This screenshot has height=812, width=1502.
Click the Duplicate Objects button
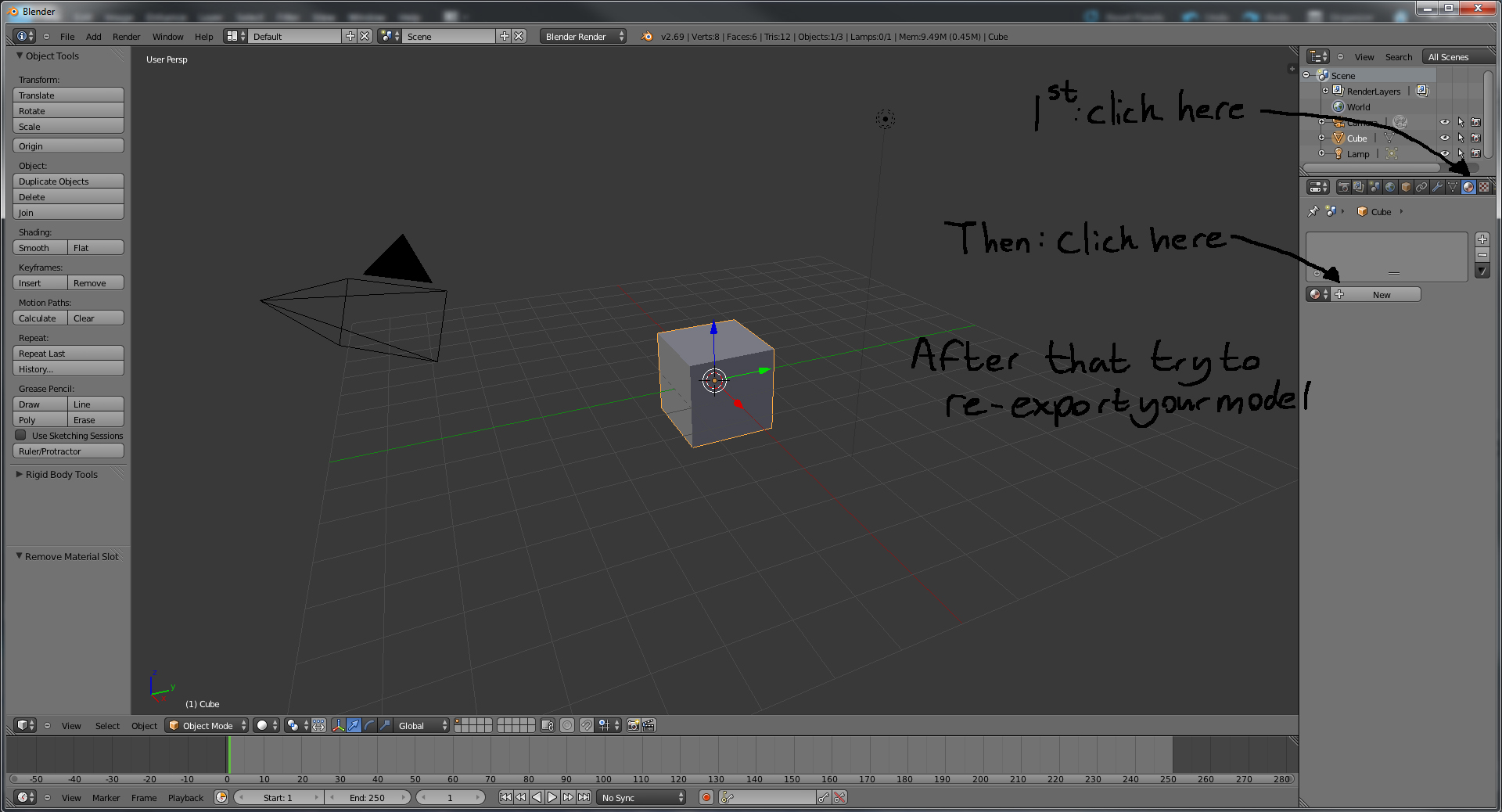(x=68, y=181)
